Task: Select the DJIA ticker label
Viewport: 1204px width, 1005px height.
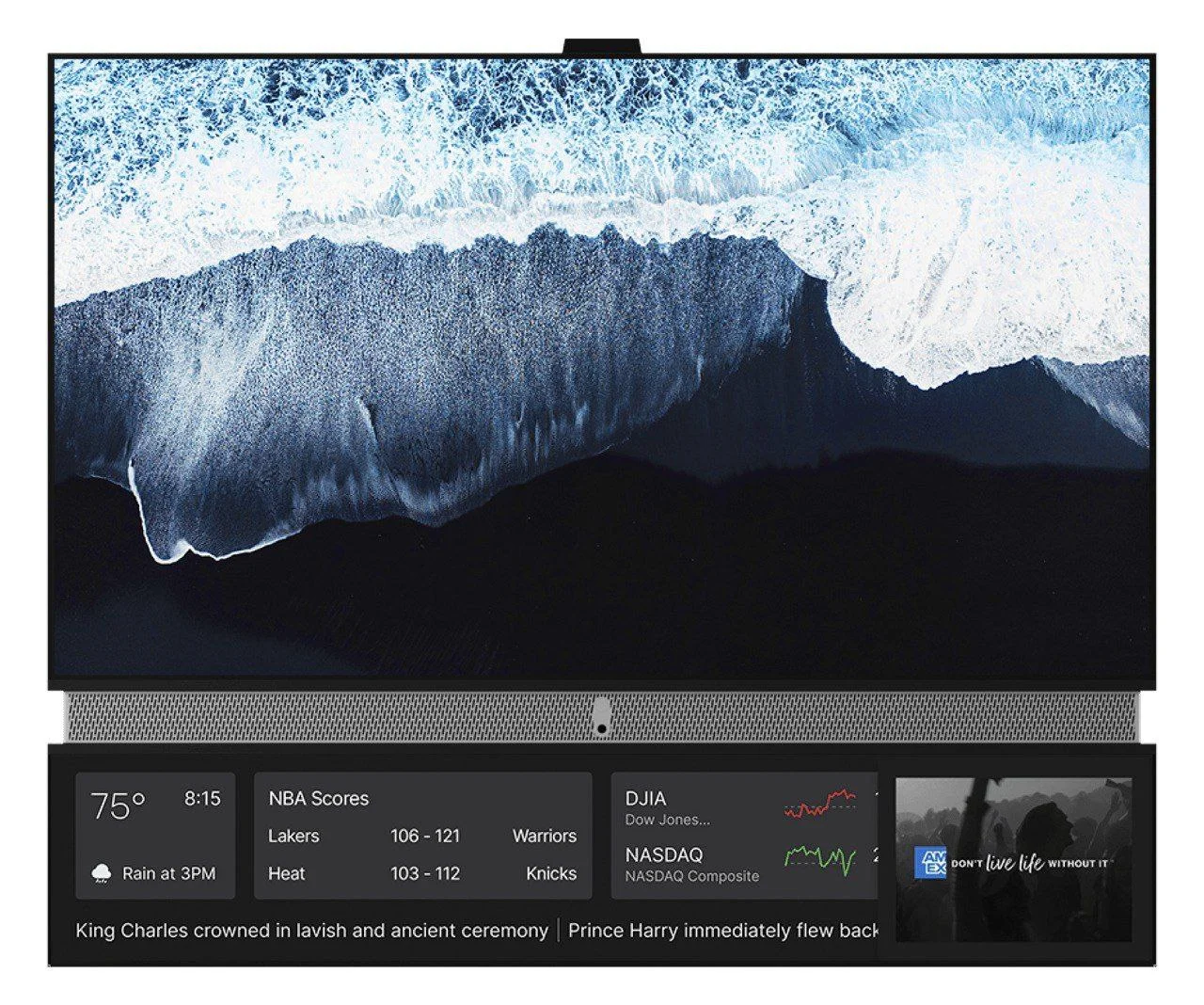Action: coord(645,799)
